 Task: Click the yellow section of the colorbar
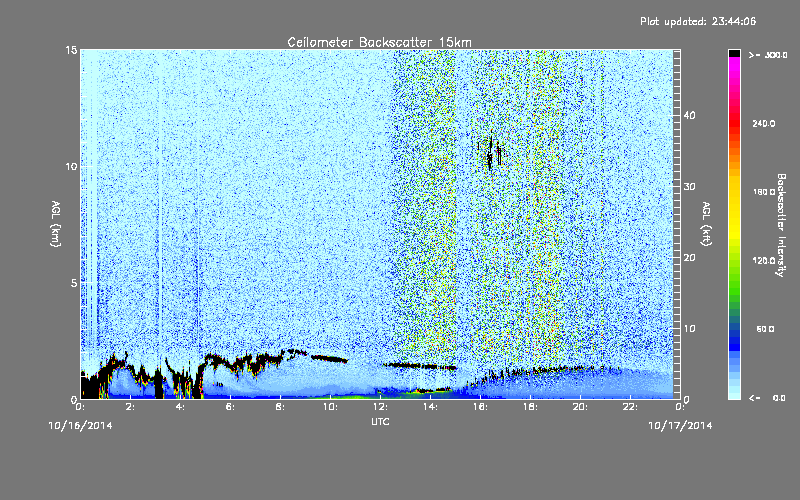(x=734, y=209)
